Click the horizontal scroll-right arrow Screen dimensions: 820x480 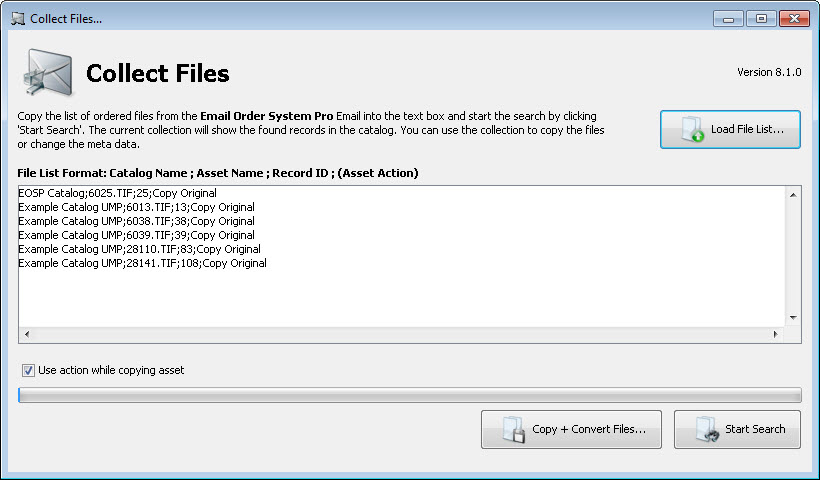[775, 334]
